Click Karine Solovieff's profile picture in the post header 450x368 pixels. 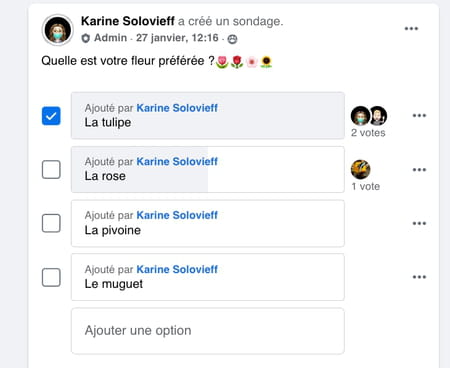[x=58, y=30]
